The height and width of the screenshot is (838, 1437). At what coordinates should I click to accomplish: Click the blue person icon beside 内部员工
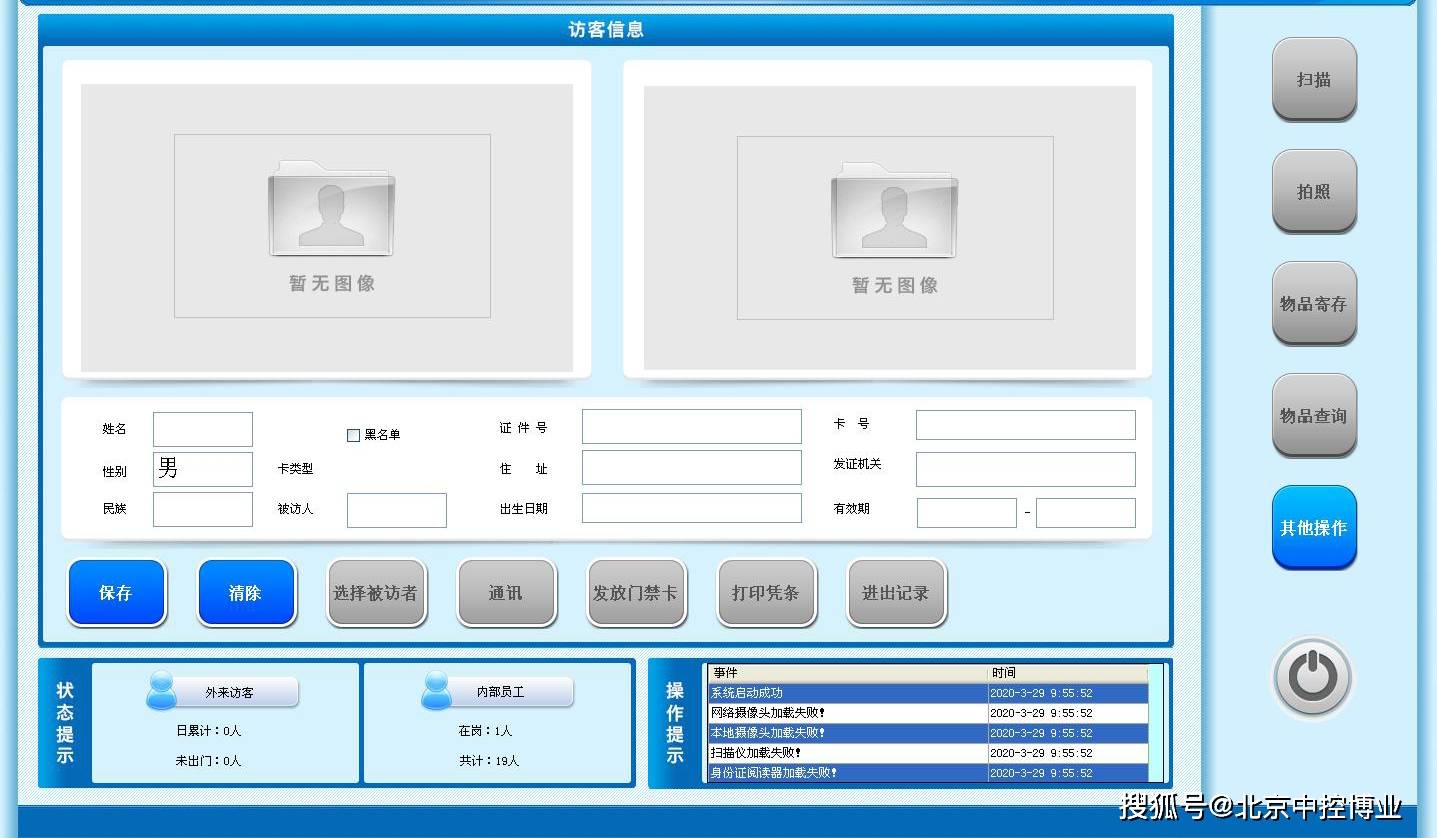[x=435, y=690]
